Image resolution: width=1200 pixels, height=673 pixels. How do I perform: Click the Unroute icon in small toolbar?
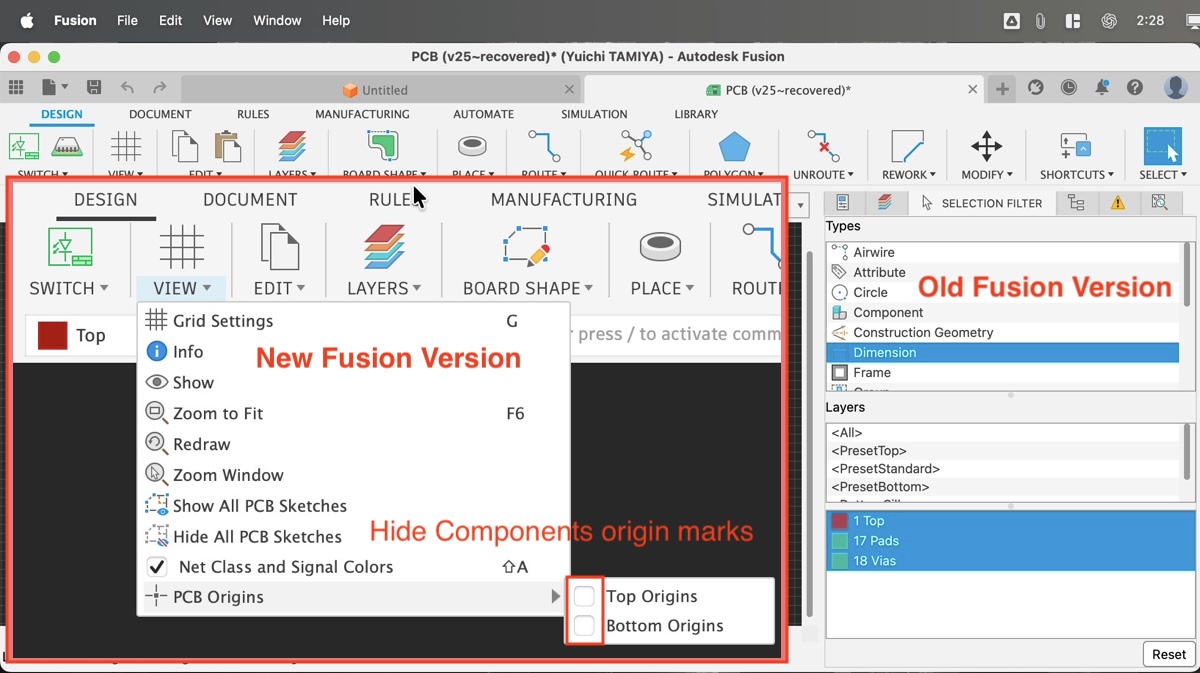coord(823,146)
